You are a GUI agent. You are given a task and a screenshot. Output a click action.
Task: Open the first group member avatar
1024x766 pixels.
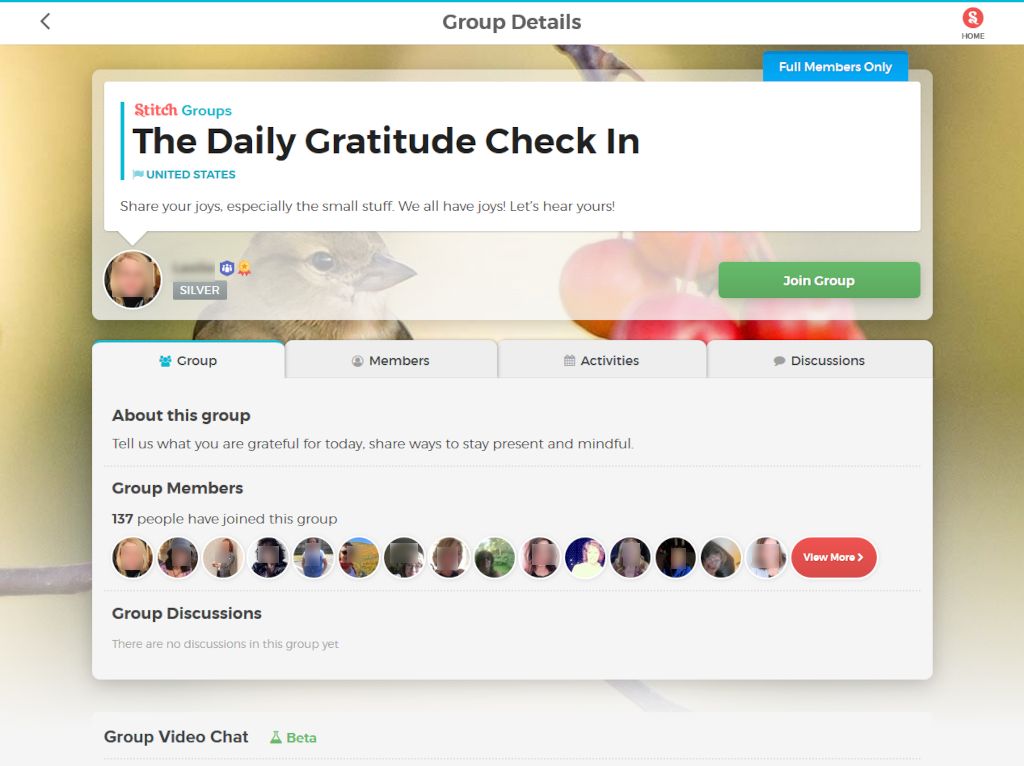[133, 557]
